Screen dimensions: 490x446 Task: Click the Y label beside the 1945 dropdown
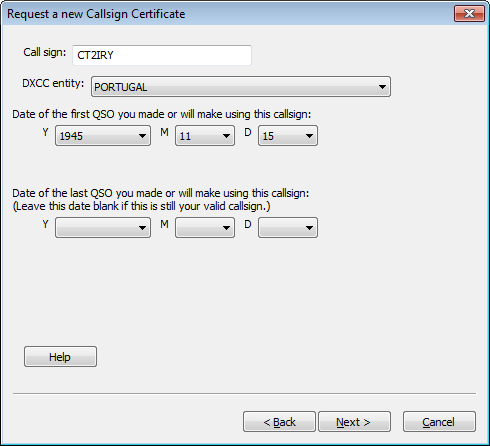[46, 133]
